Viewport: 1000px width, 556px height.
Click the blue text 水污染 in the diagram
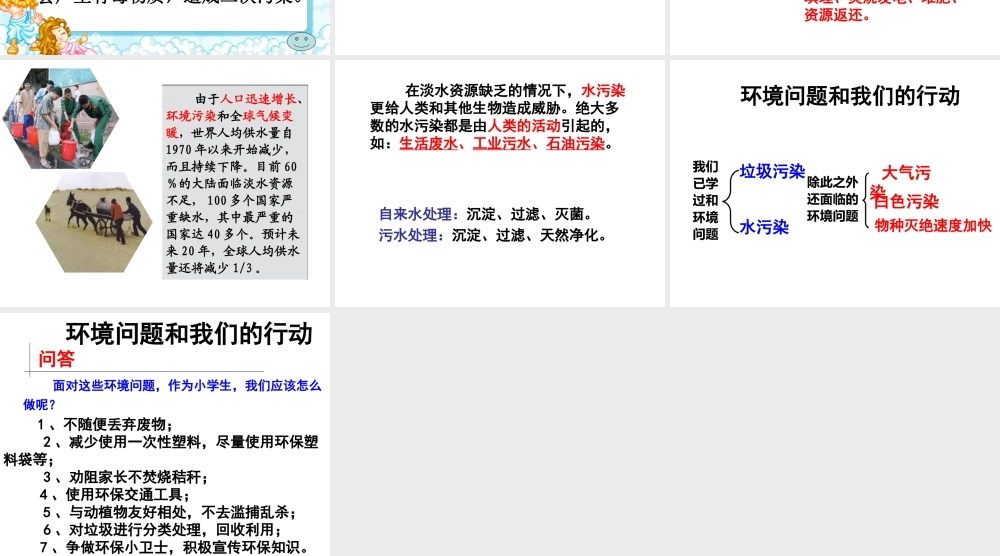(764, 227)
